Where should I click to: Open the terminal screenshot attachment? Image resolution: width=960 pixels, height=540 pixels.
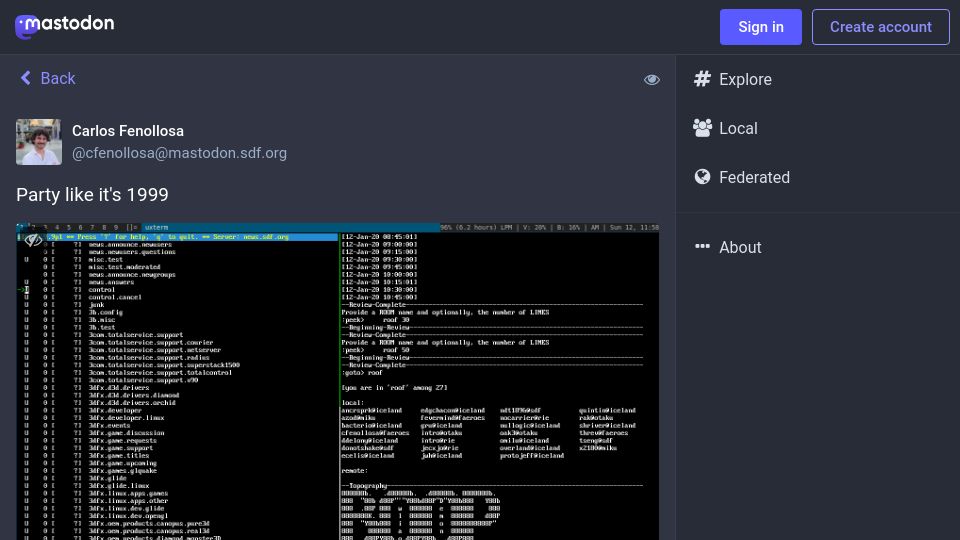[x=337, y=381]
